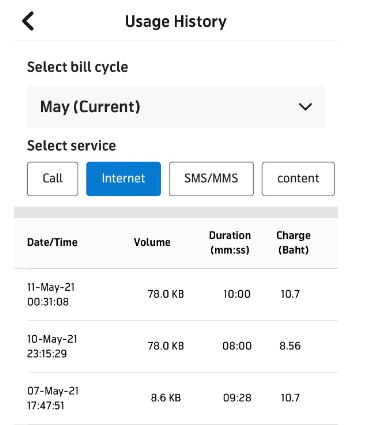Select the Call service tab
The image size is (366, 425).
click(x=53, y=179)
